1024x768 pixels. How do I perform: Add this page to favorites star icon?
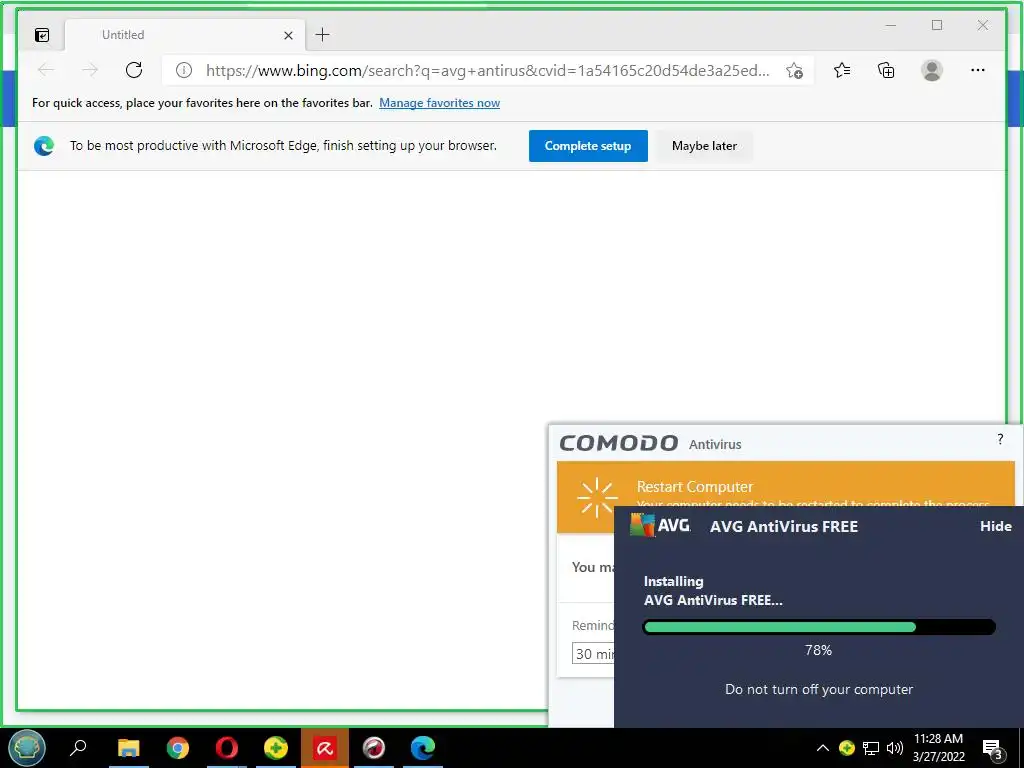coord(794,71)
